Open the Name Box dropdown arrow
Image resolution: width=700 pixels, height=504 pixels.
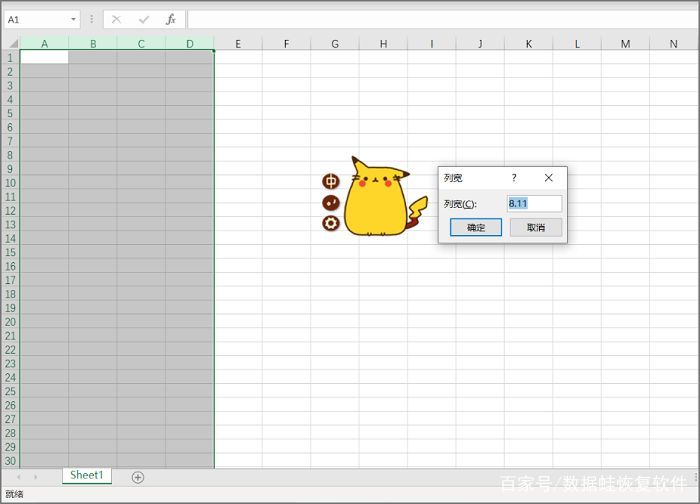click(73, 19)
